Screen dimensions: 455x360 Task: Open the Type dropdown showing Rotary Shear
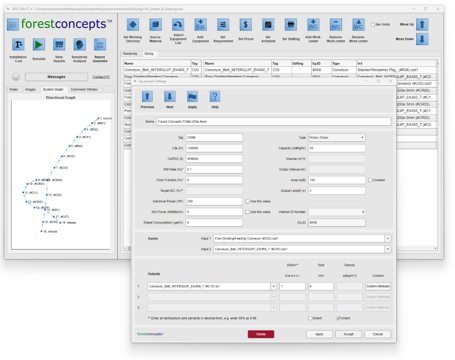point(337,137)
